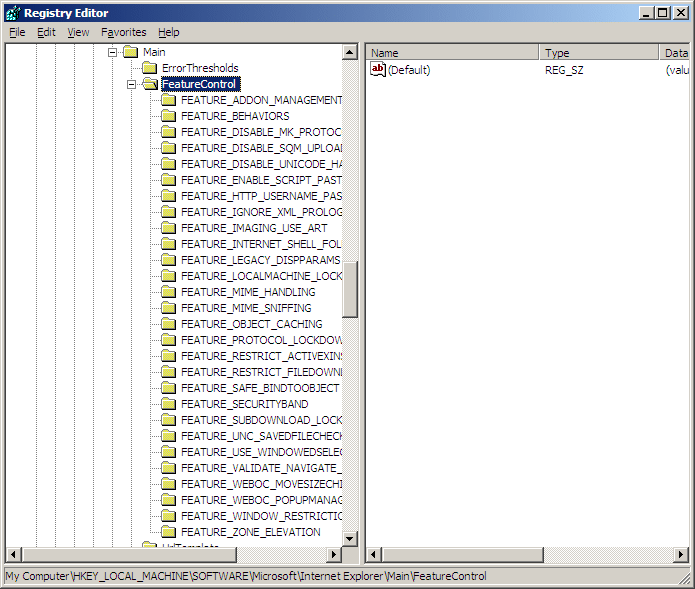Select the FEATURE_WINDOW_RESTRICTIONS key name
The width and height of the screenshot is (695, 589).
pos(261,516)
